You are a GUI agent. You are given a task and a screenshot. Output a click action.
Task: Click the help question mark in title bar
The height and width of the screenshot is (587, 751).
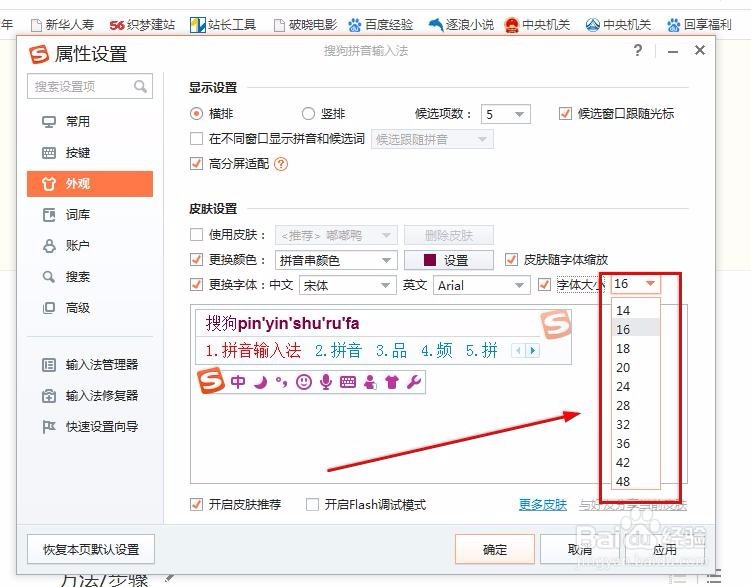point(637,50)
